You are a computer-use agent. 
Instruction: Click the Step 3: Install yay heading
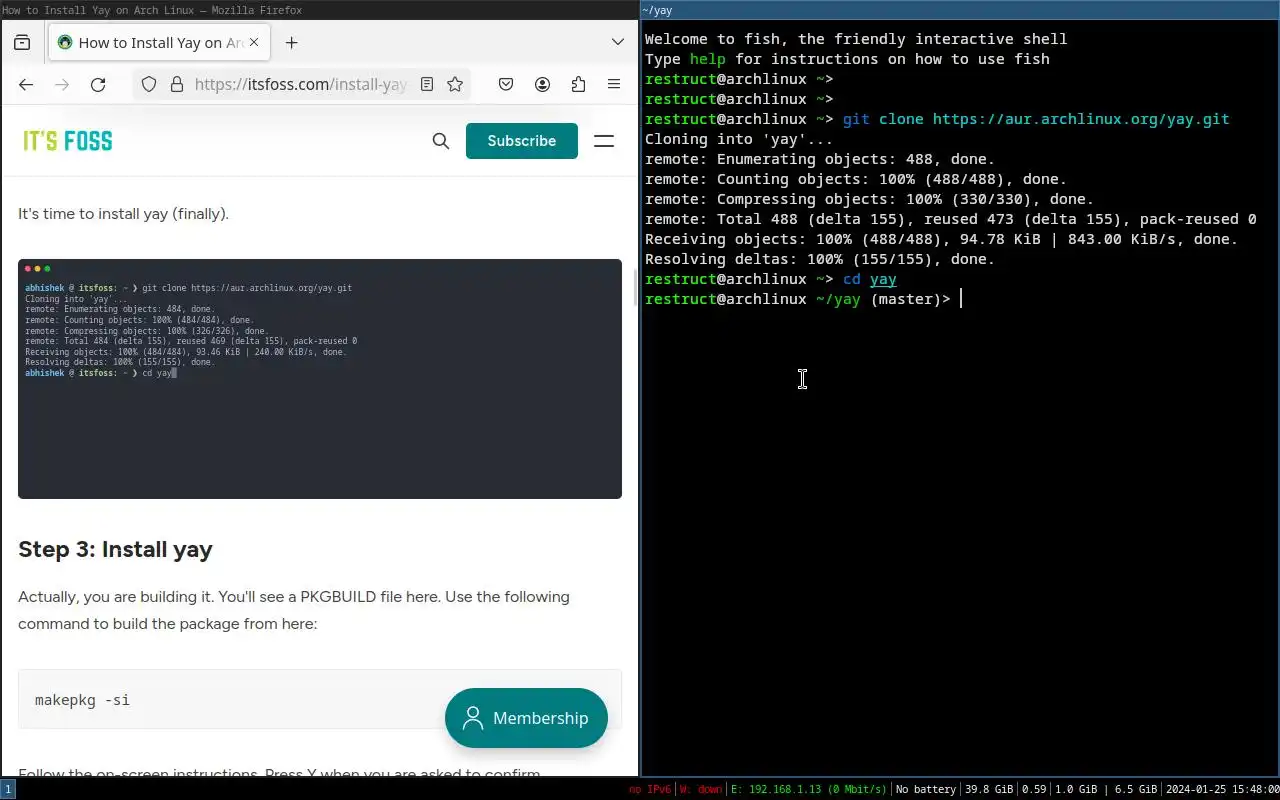tap(115, 549)
